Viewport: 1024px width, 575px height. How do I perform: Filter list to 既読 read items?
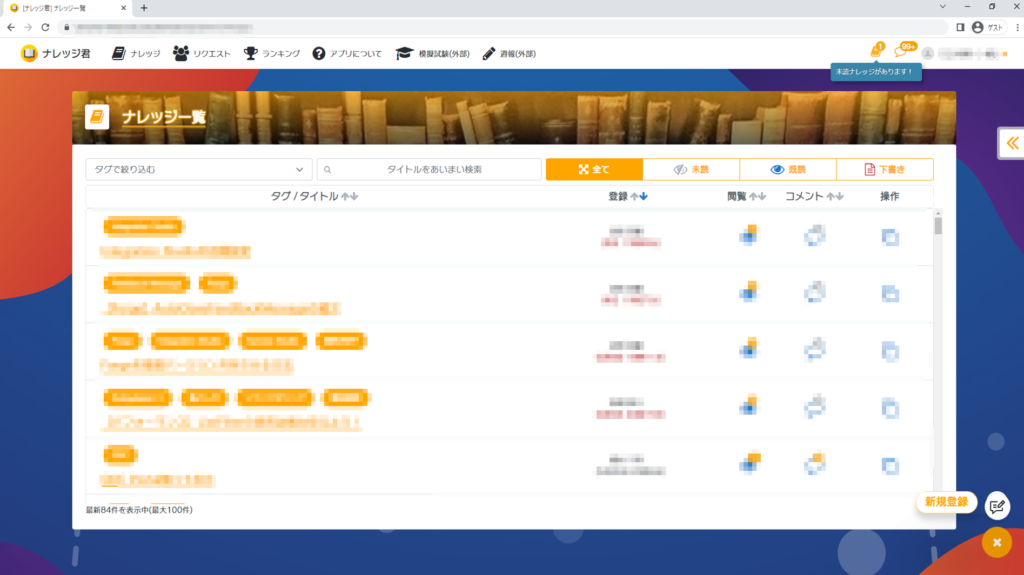pos(787,170)
